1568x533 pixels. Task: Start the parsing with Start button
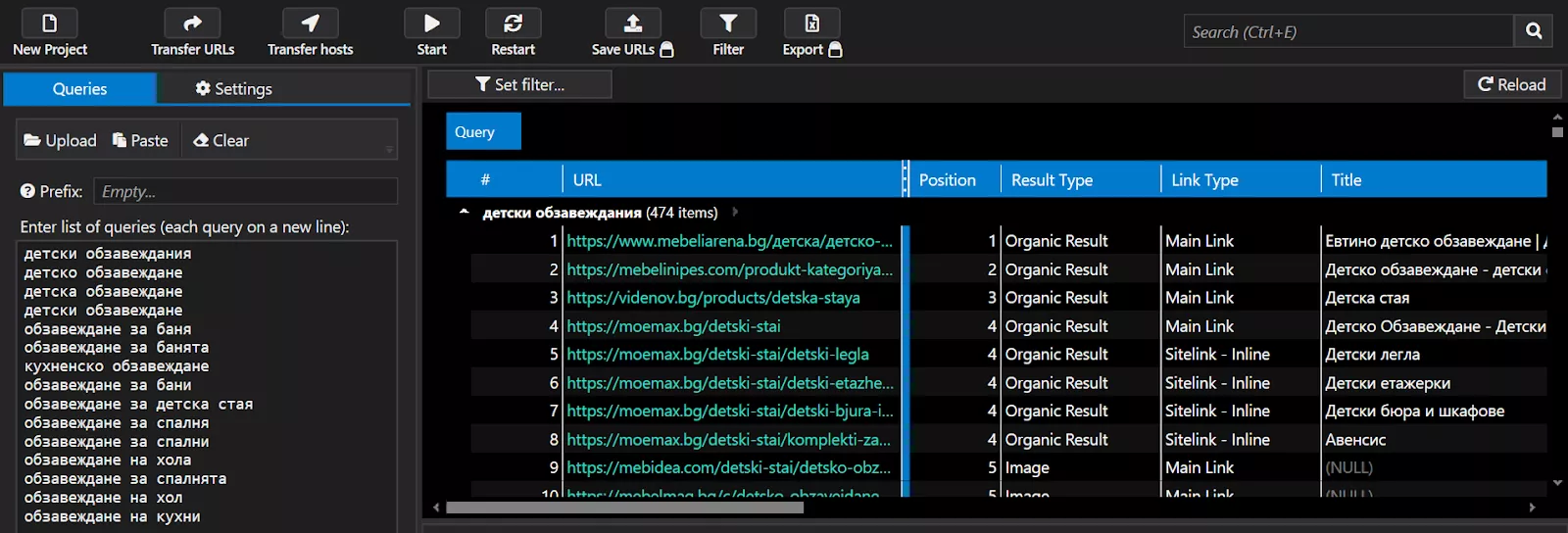[x=431, y=23]
